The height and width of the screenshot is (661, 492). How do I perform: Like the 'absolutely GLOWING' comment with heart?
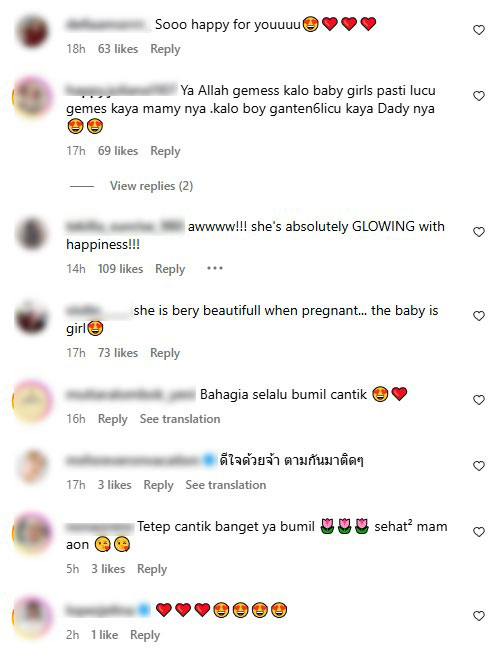tap(479, 232)
